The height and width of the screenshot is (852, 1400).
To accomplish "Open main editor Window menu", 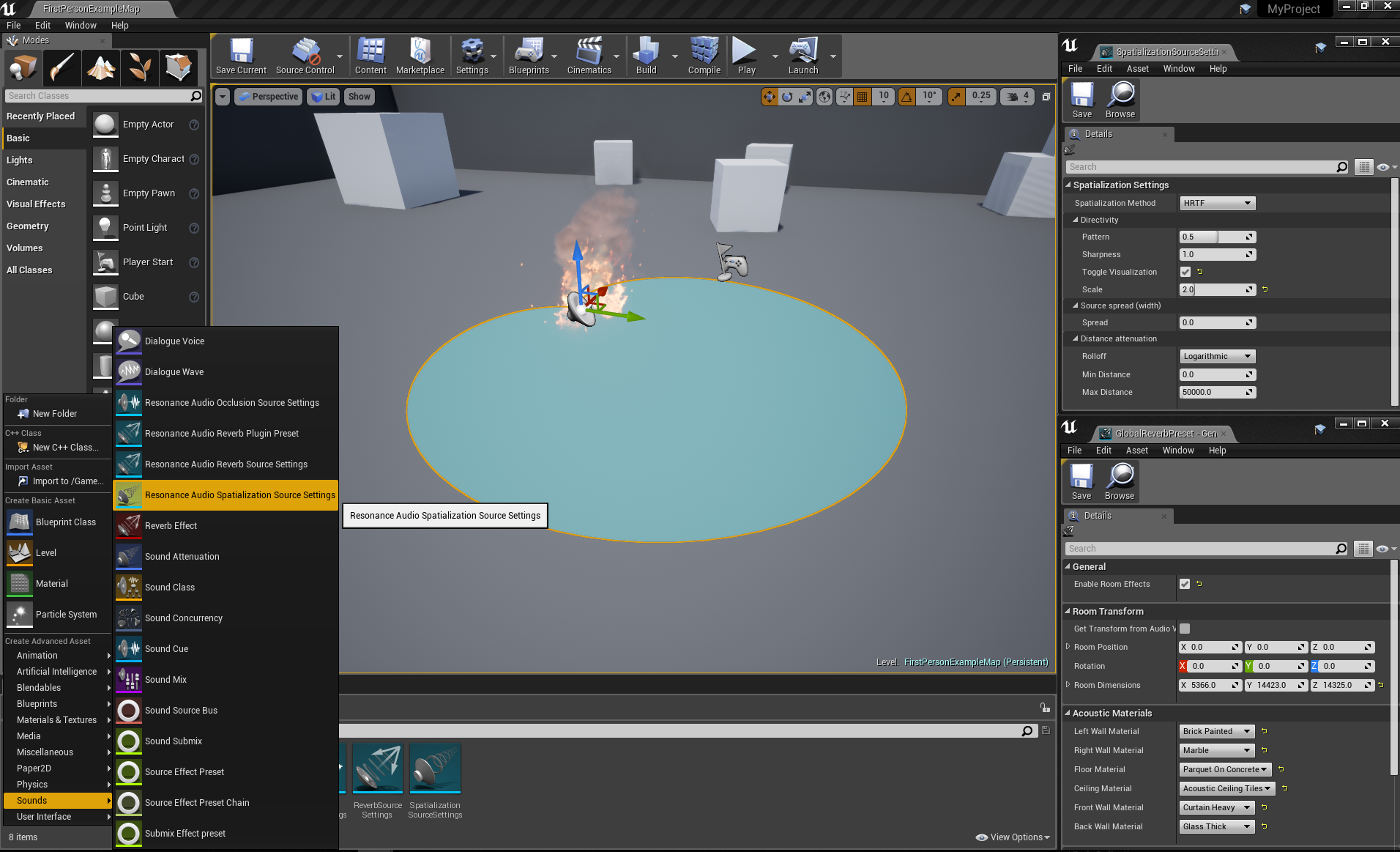I will point(81,25).
